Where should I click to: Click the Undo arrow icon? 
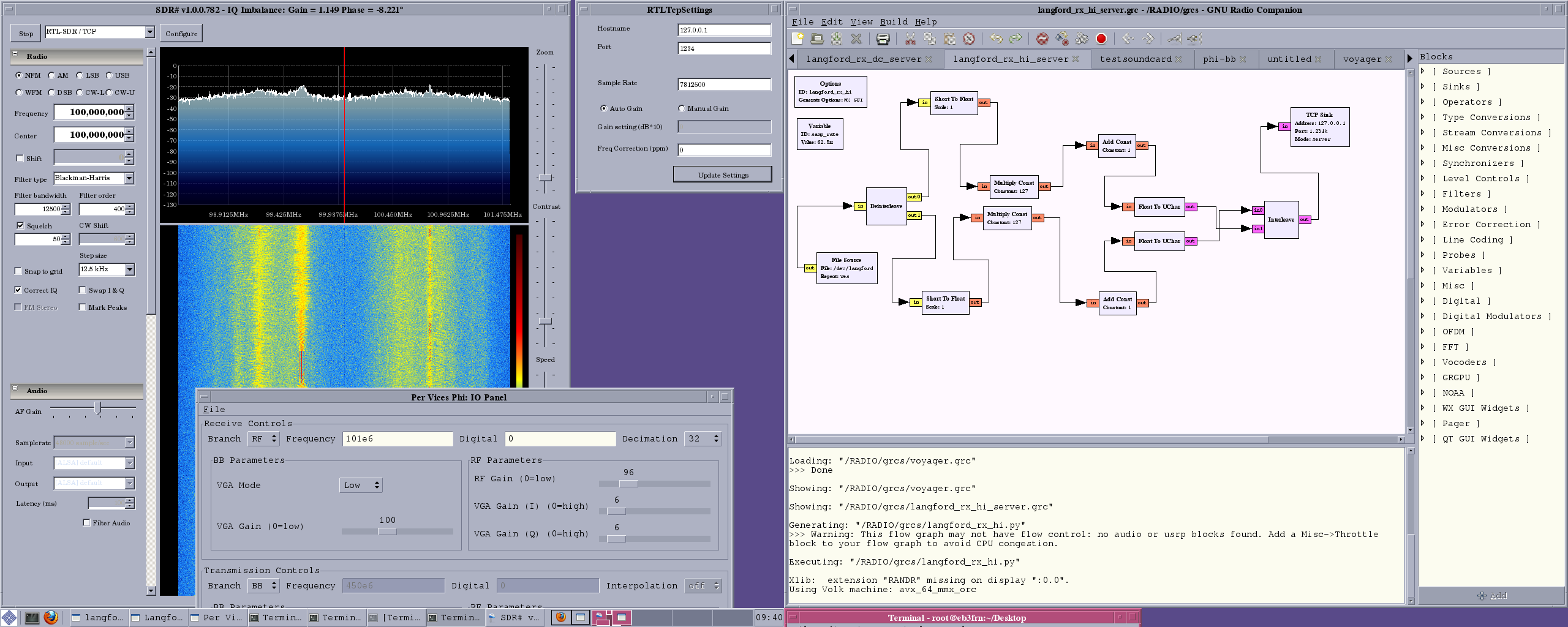click(x=996, y=39)
